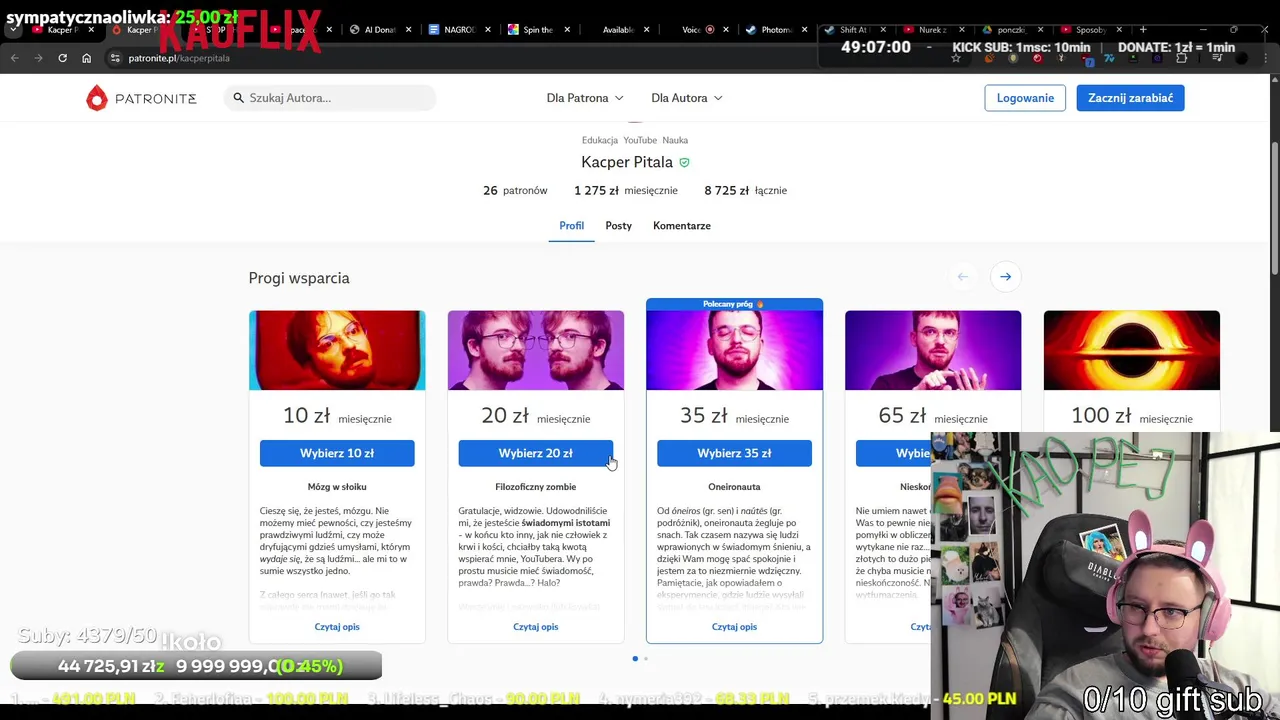
Task: Expand the Dla Patrona menu
Action: click(x=585, y=98)
